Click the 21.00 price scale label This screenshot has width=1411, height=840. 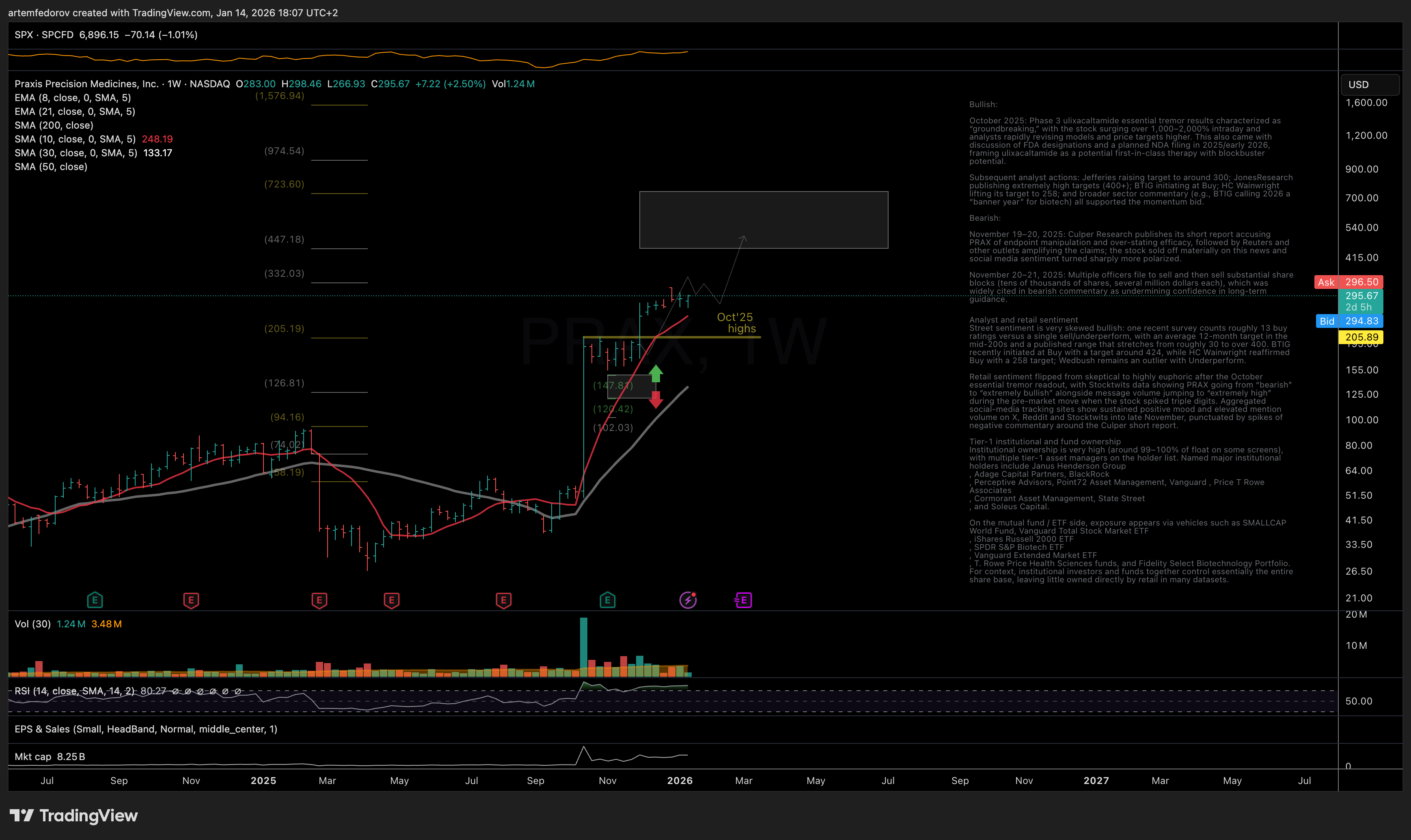point(1359,598)
